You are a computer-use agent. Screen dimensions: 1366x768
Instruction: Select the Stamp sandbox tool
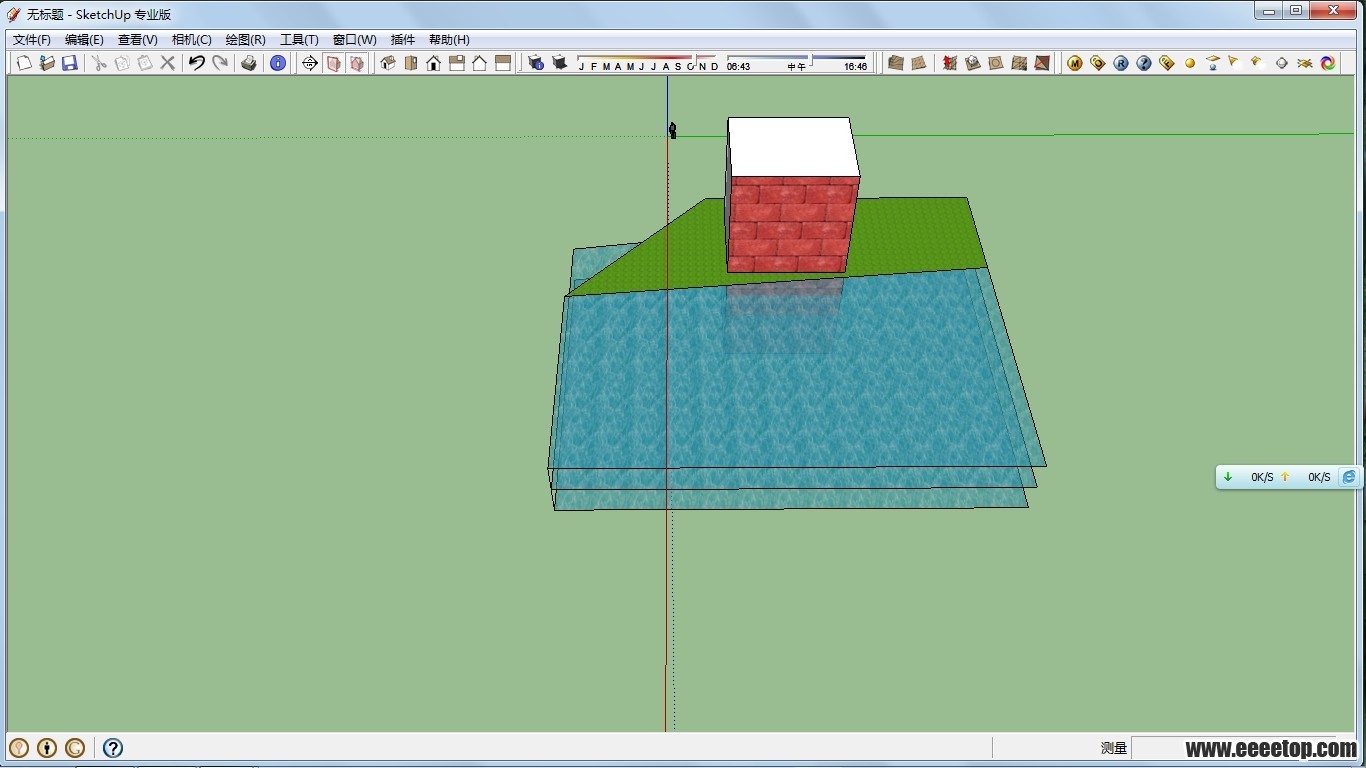(x=973, y=63)
